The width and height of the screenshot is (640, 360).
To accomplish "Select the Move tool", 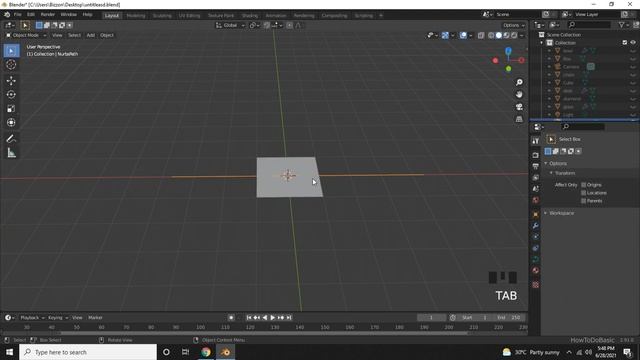I will point(11,80).
